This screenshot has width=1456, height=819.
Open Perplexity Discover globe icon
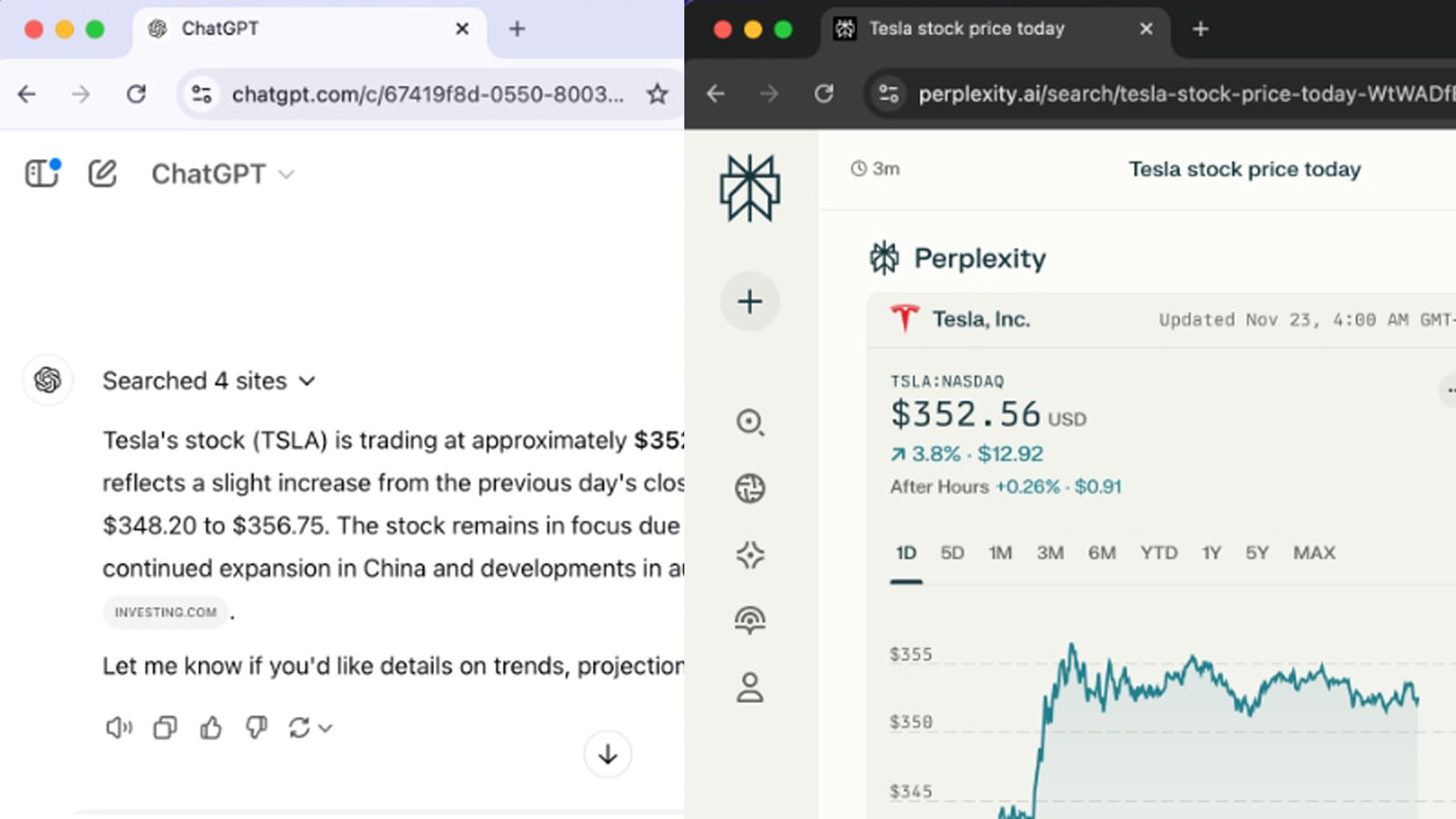point(750,489)
